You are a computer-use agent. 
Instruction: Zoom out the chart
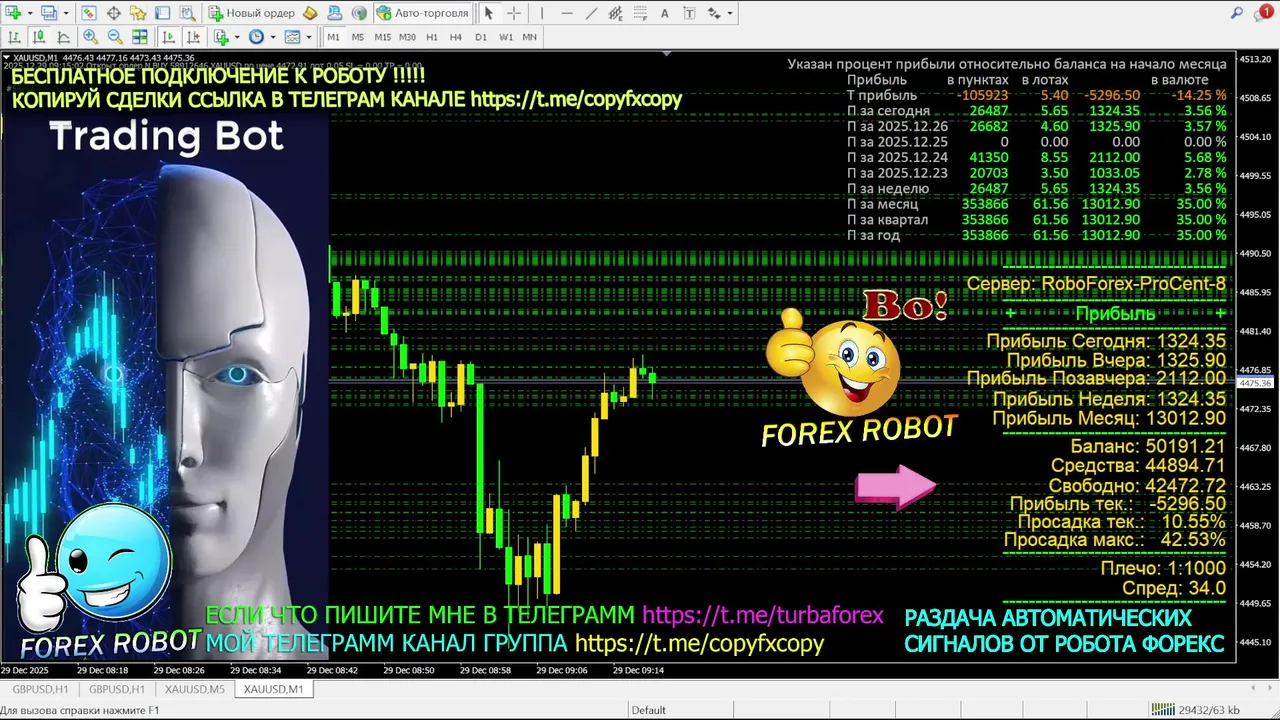(x=115, y=37)
